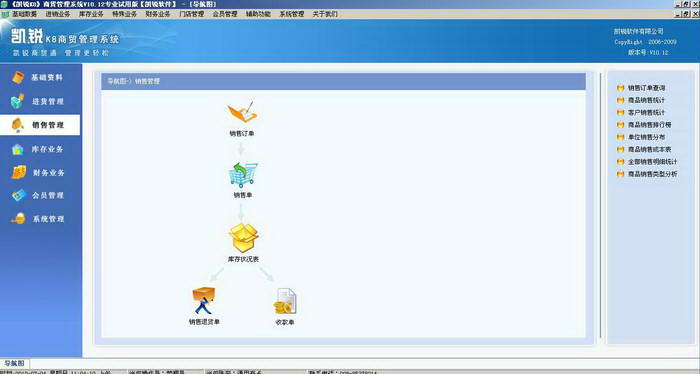
Task: Click the 系统管理 lock icon in sidebar
Action: pos(18,219)
